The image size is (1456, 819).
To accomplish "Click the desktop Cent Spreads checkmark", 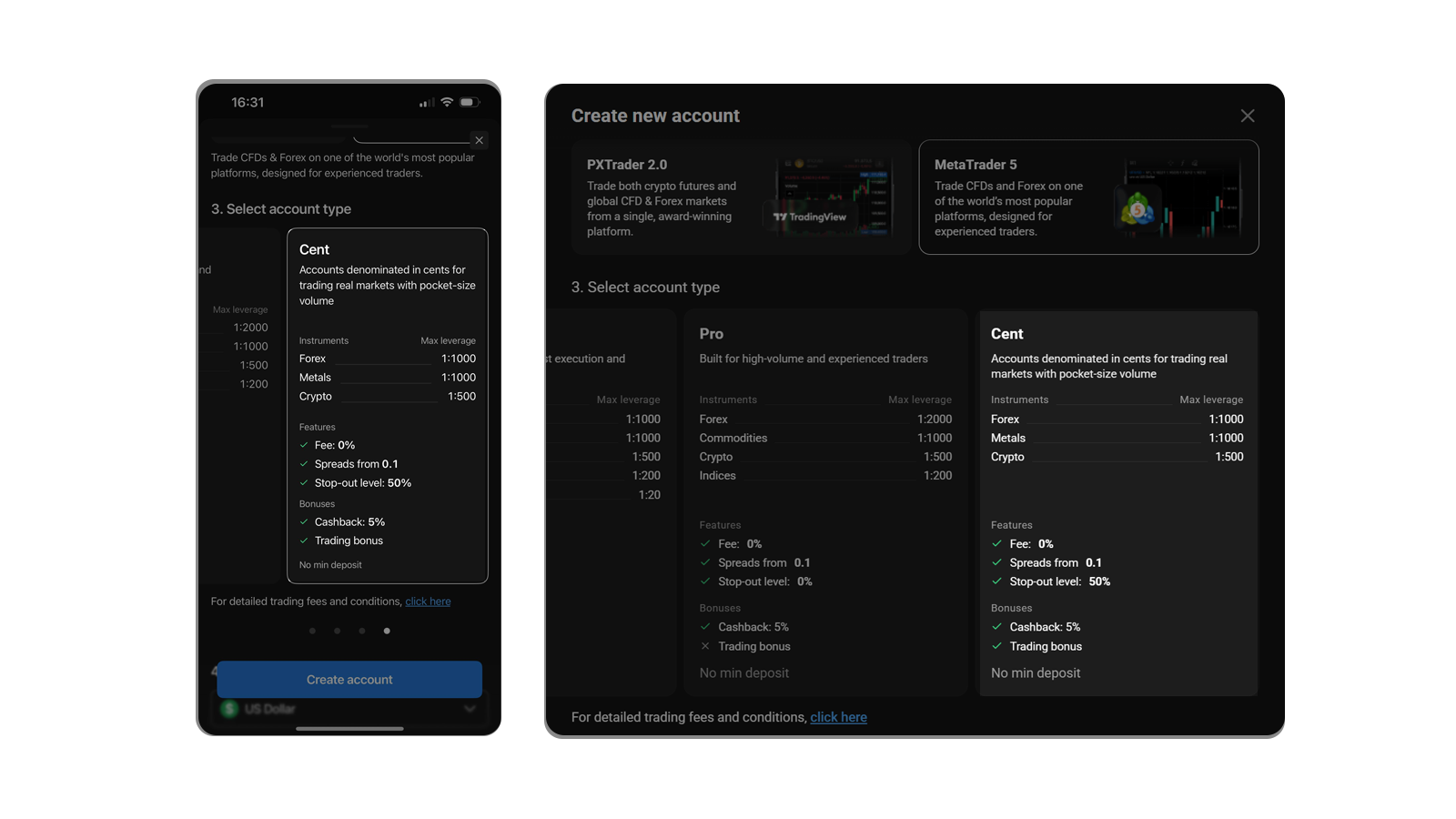I will pyautogui.click(x=996, y=562).
